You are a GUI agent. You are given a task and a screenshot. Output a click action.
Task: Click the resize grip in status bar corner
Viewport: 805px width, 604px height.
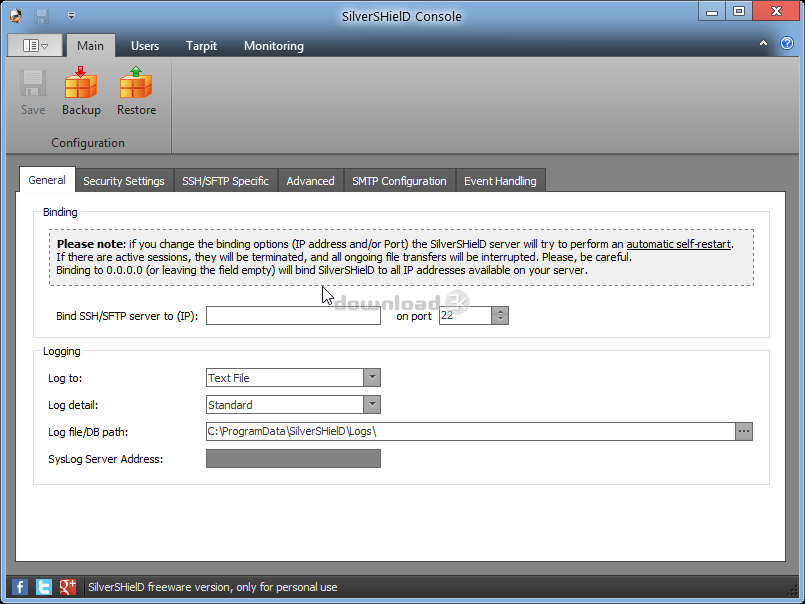tap(795, 590)
